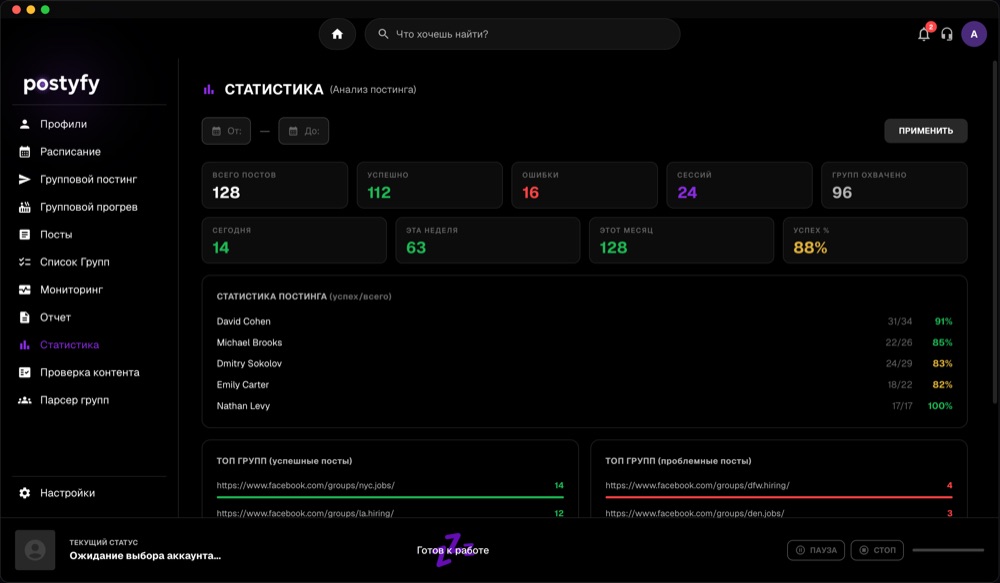This screenshot has width=1000, height=583.
Task: Click the Групповой постинг paper plane icon
Action: coord(25,179)
